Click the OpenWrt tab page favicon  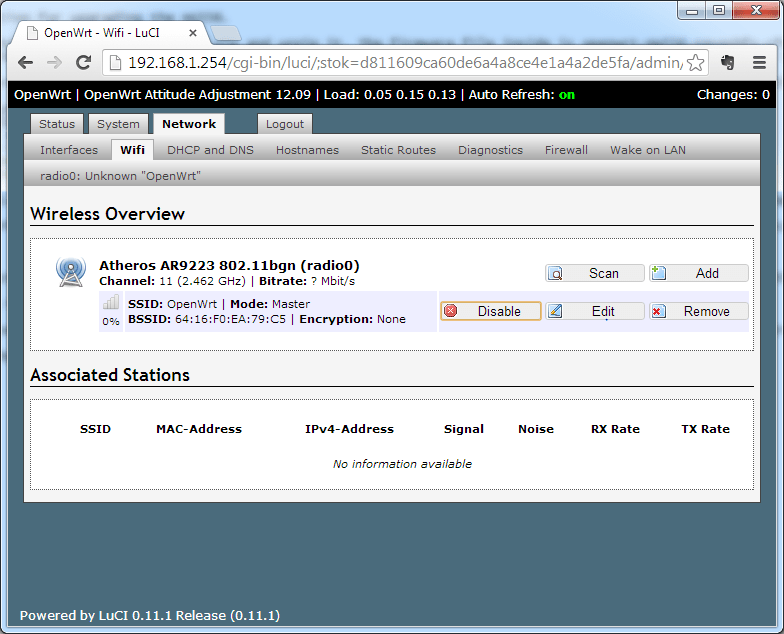[32, 33]
